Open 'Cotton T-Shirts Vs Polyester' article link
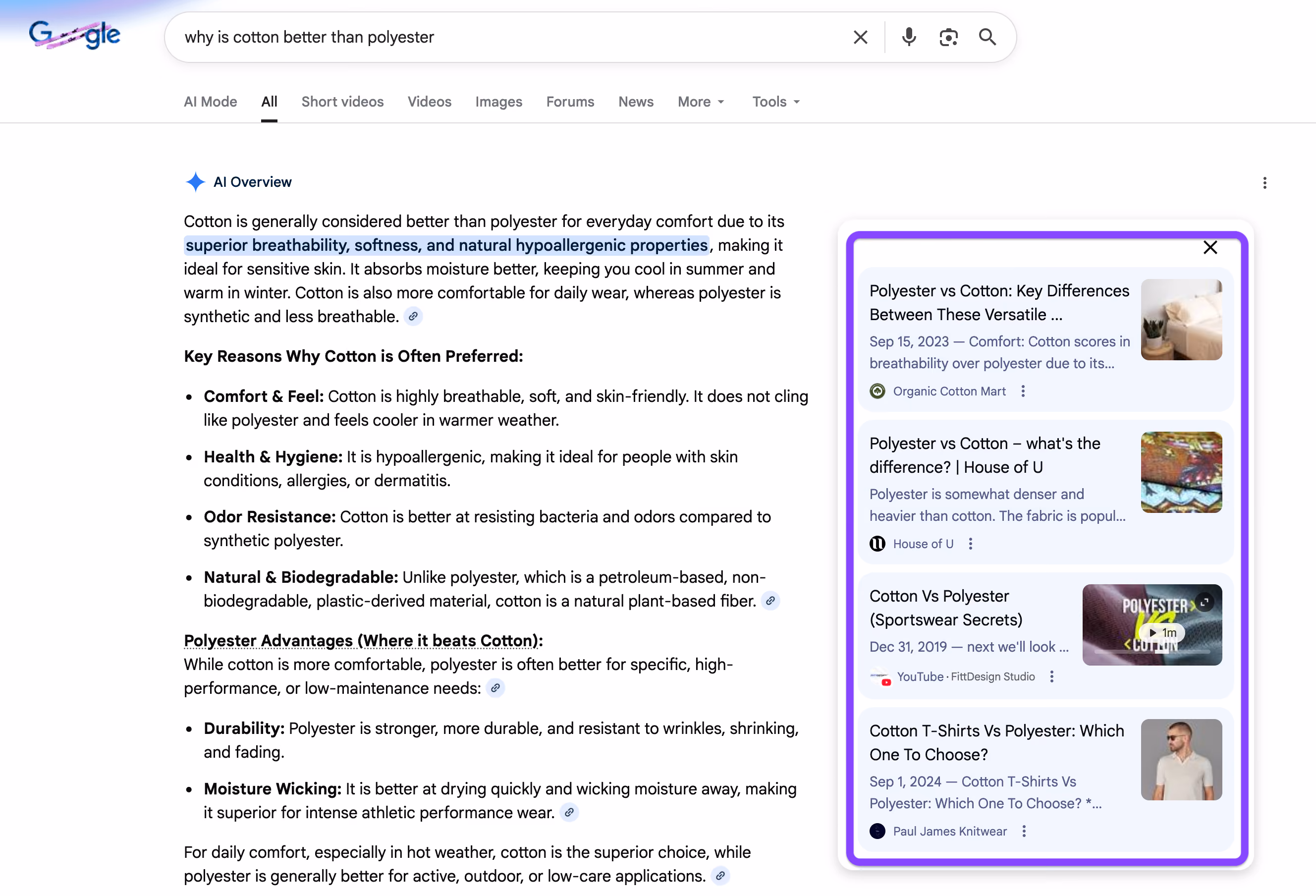Image resolution: width=1316 pixels, height=896 pixels. point(996,742)
